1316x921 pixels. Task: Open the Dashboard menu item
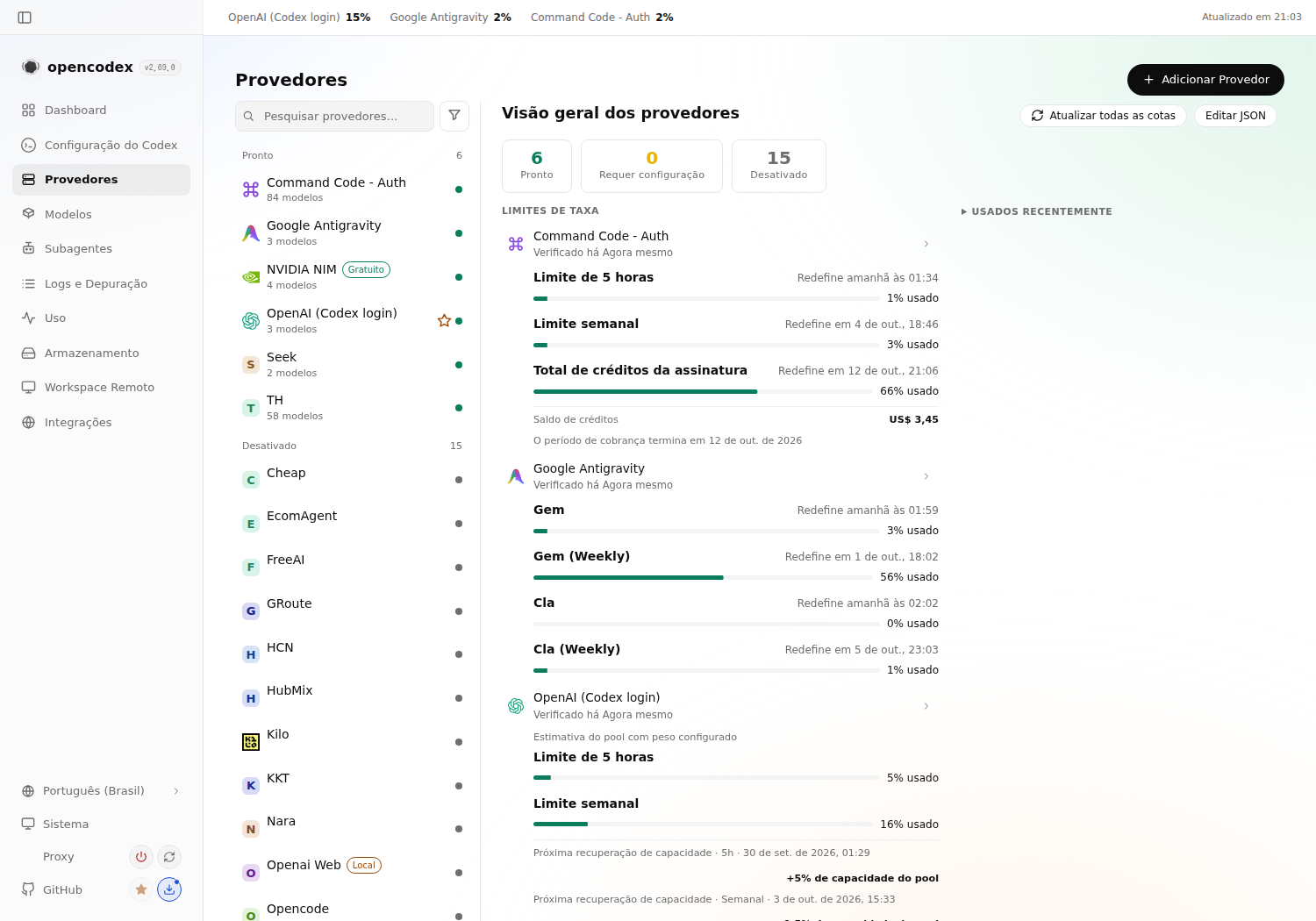point(101,111)
